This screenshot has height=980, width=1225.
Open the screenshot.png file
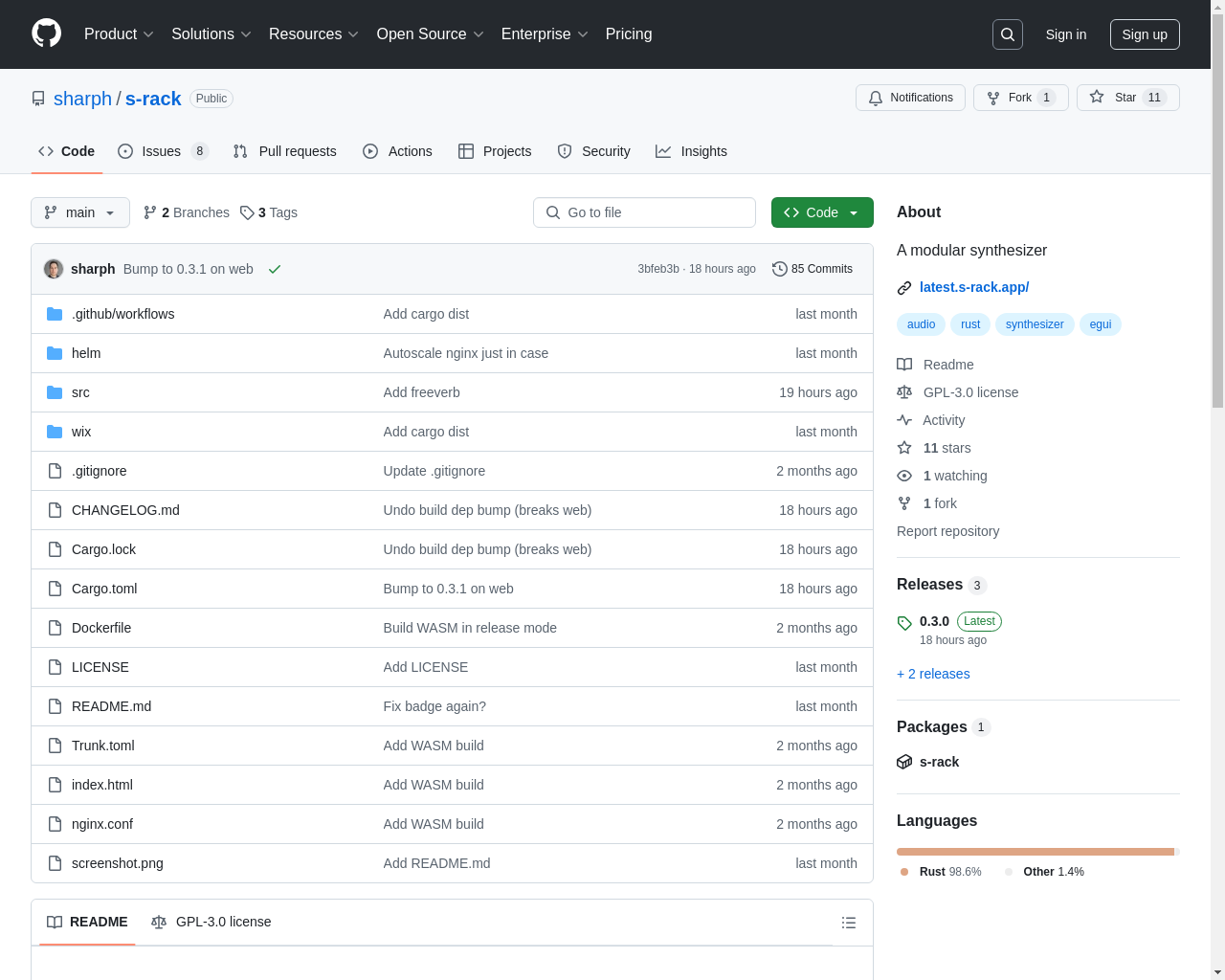click(x=118, y=863)
